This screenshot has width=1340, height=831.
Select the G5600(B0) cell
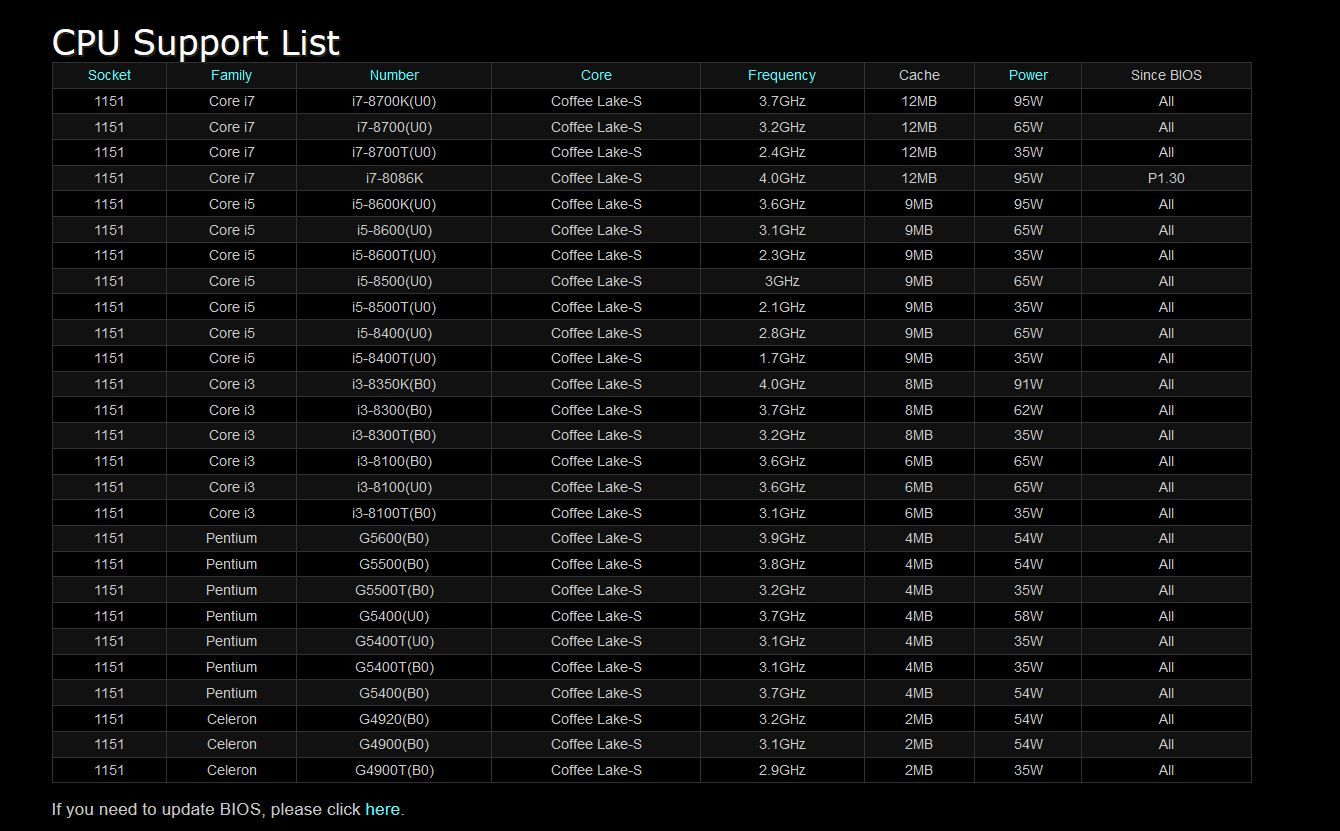coord(394,538)
